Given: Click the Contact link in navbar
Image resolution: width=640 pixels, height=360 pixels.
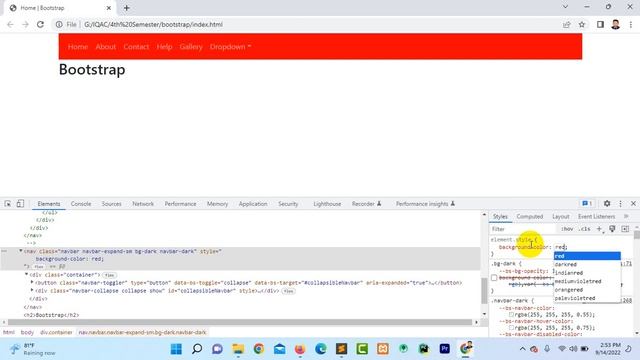Looking at the screenshot, I should [136, 47].
